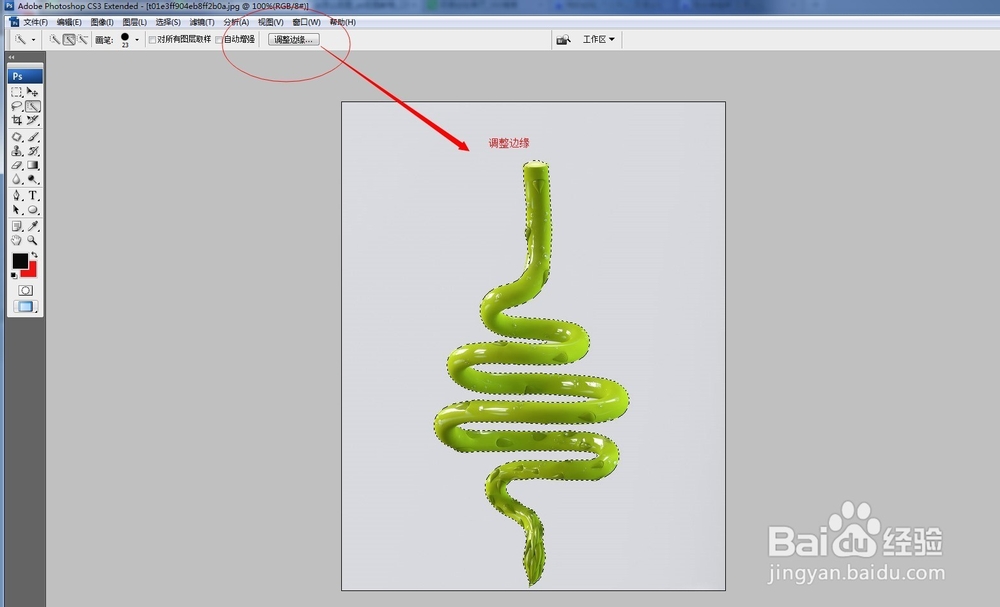Open the 工作区 workspace dropdown
The height and width of the screenshot is (607, 1000).
pos(599,40)
